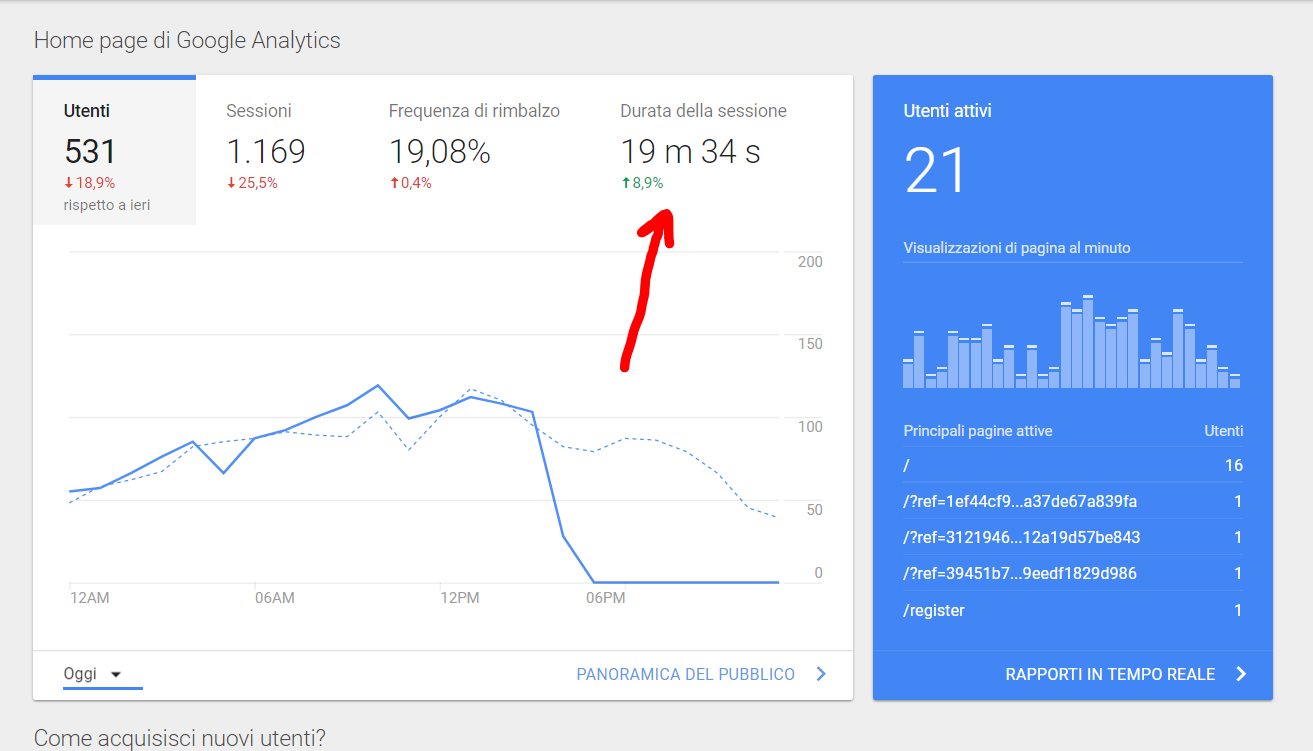The height and width of the screenshot is (751, 1313).
Task: Click the Principali pagine attive header
Action: [x=978, y=431]
